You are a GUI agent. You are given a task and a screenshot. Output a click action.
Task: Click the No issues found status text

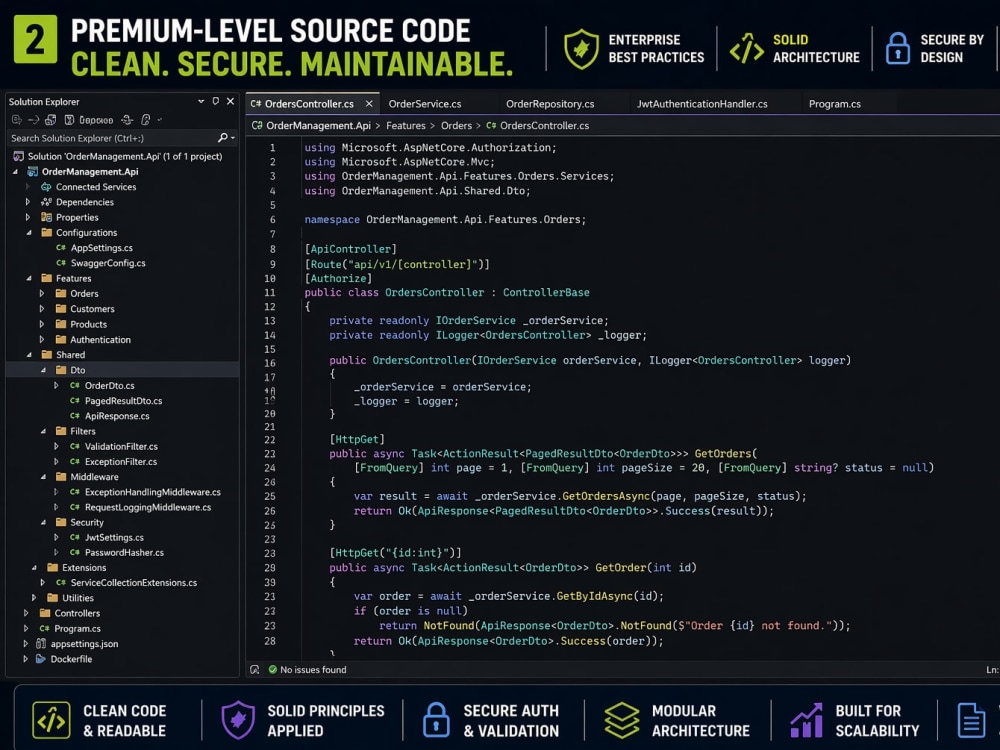tap(313, 670)
